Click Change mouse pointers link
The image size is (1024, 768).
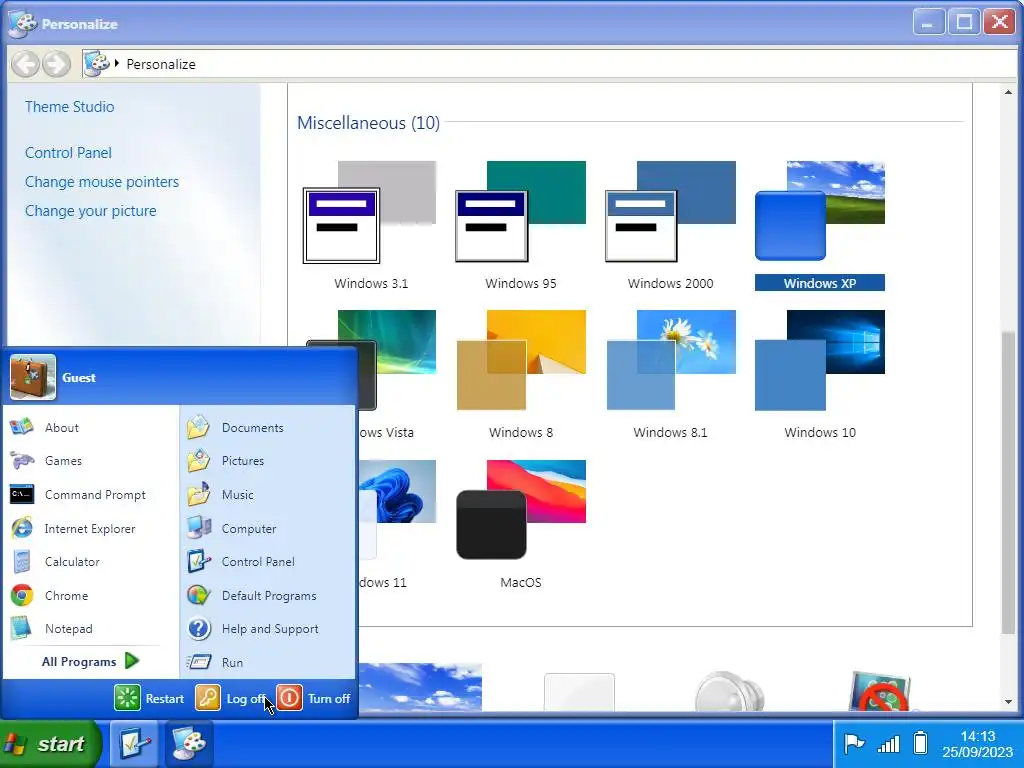coord(102,182)
